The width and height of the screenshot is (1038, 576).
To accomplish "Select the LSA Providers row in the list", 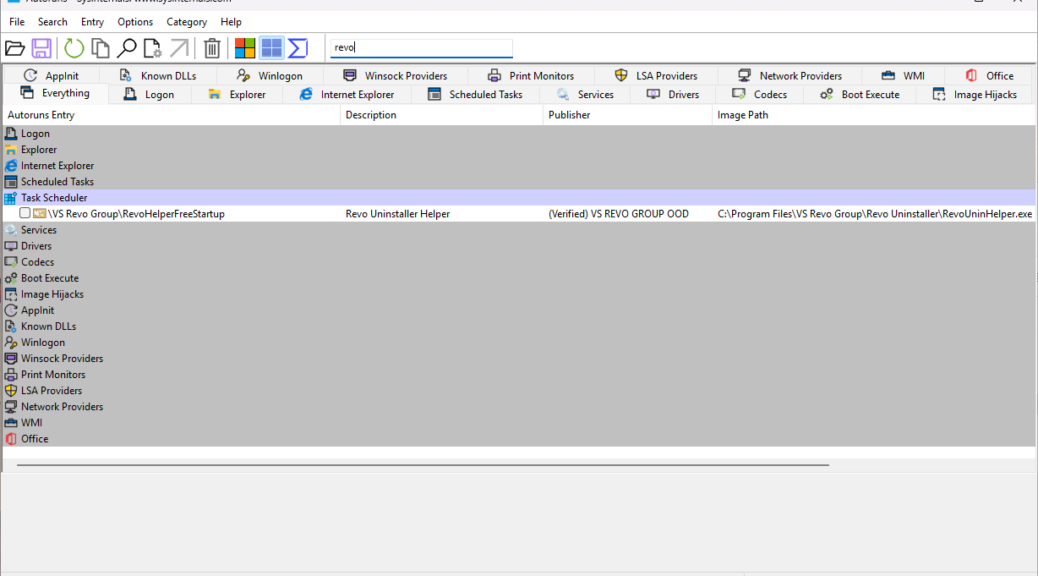I will (x=519, y=391).
